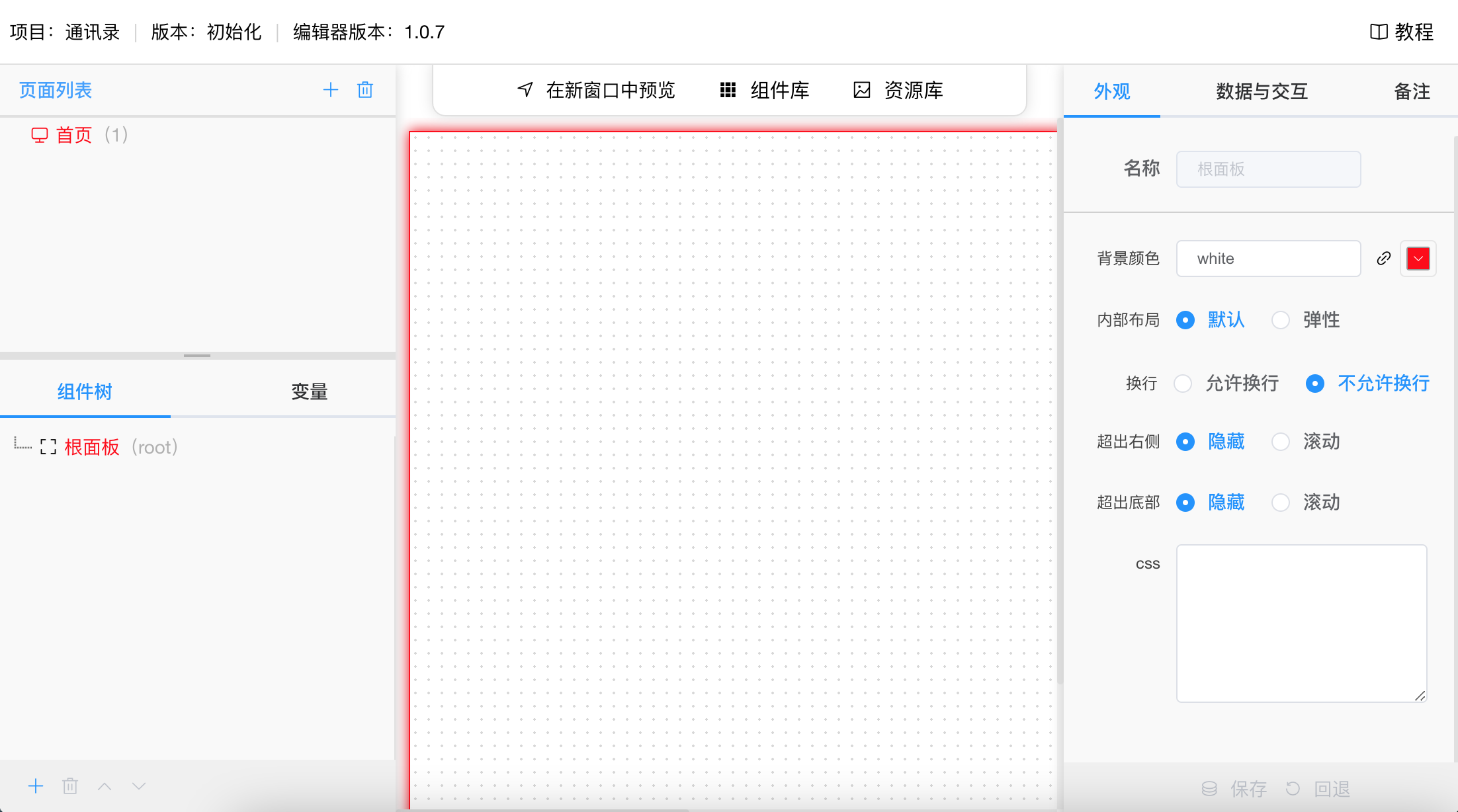1458x812 pixels.
Task: Move component up with up-arrow icon
Action: coord(105,786)
